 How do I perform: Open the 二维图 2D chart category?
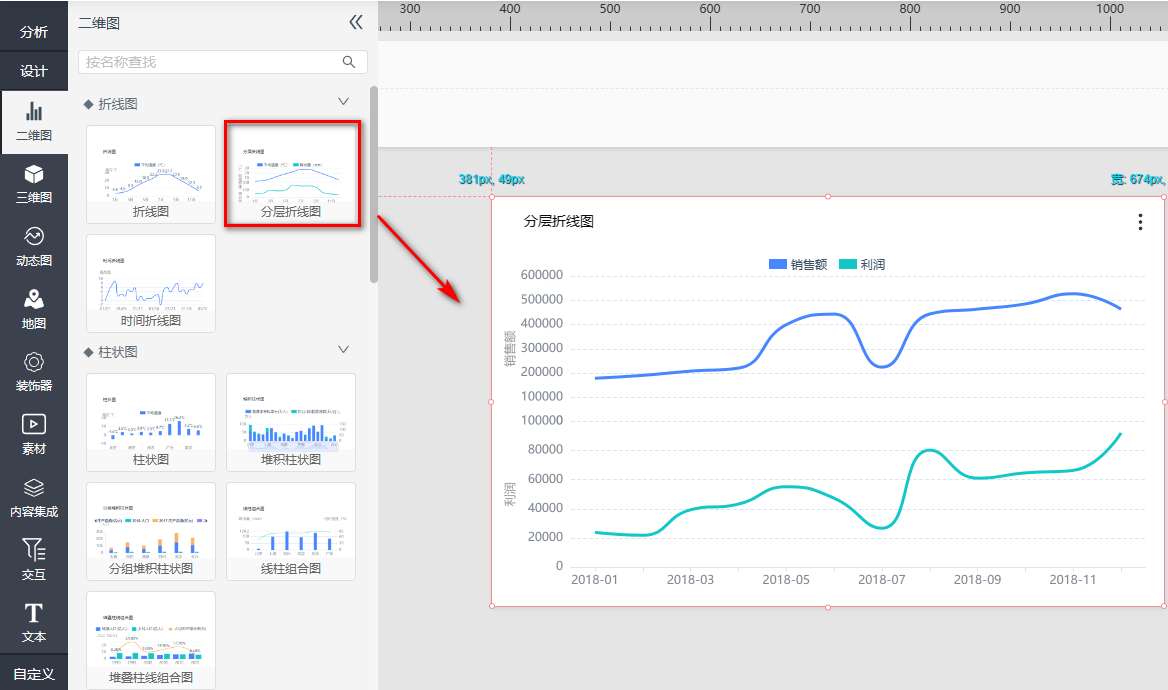point(34,122)
